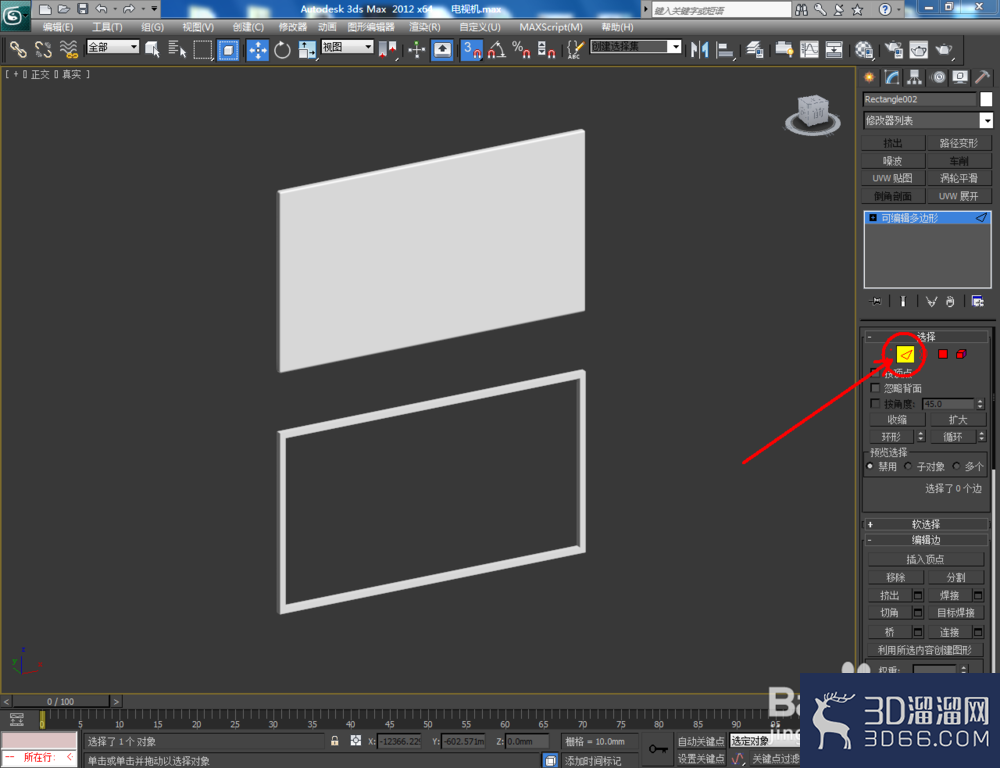Toggle the Angle Snap icon
Image resolution: width=1000 pixels, height=768 pixels.
pyautogui.click(x=497, y=49)
